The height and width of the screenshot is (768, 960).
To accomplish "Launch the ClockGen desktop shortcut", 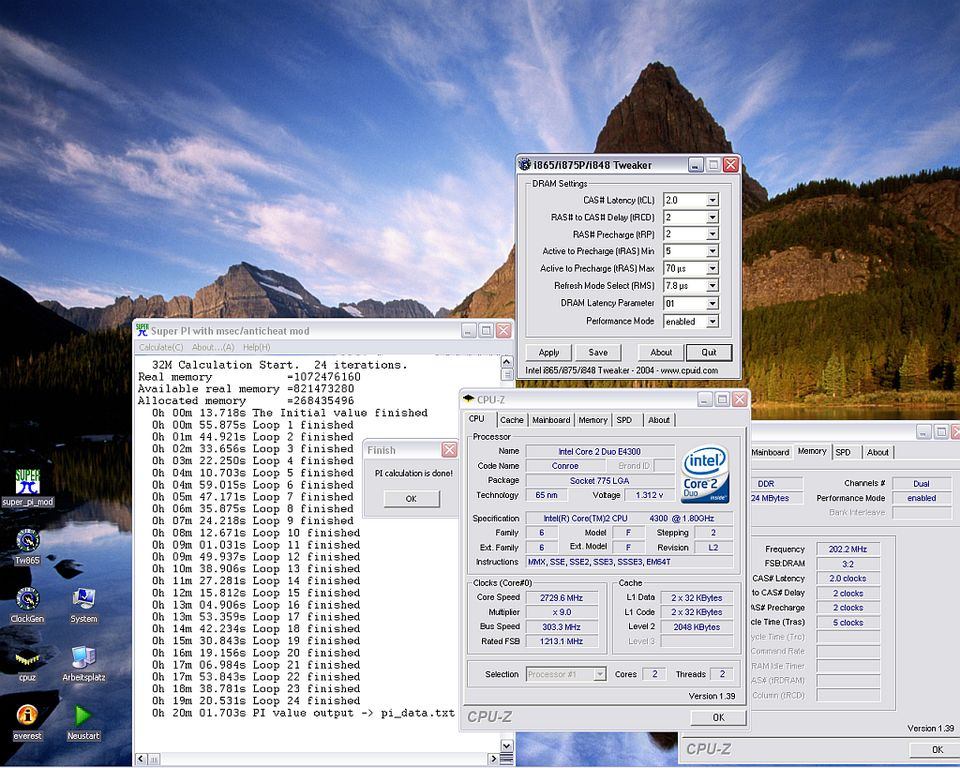I will coord(28,605).
